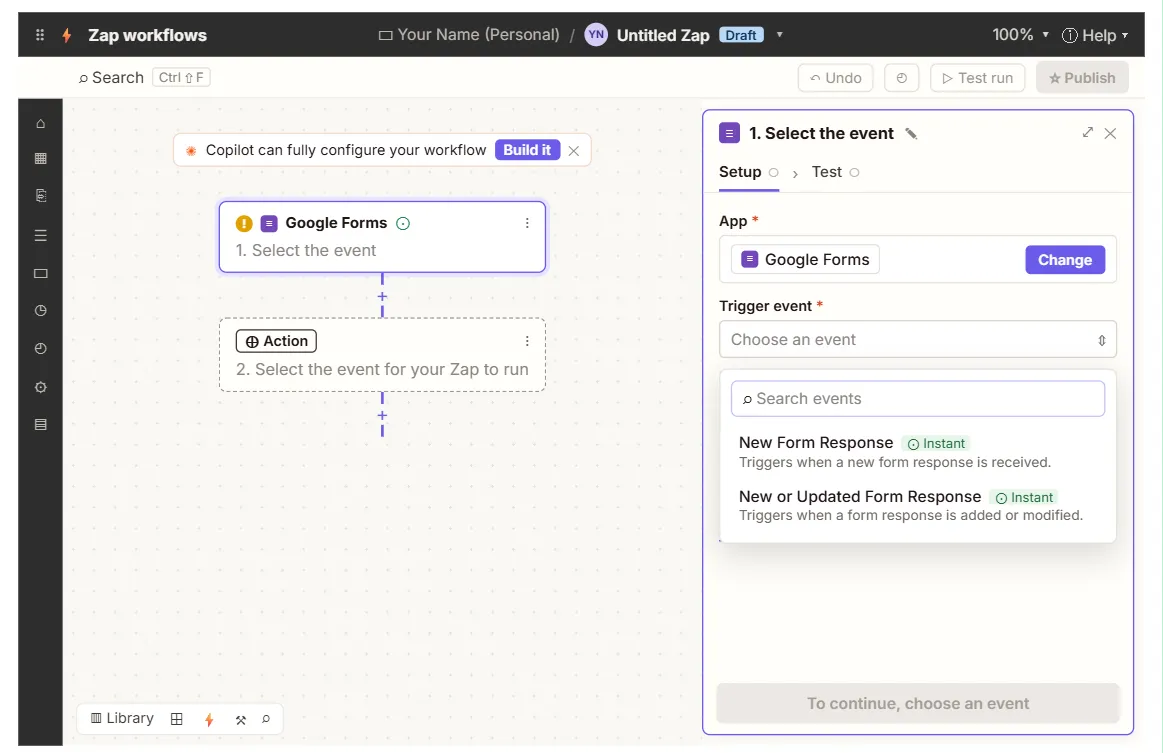Image resolution: width=1163 pixels, height=753 pixels.
Task: Click the Zap workflows heading
Action: click(x=148, y=35)
